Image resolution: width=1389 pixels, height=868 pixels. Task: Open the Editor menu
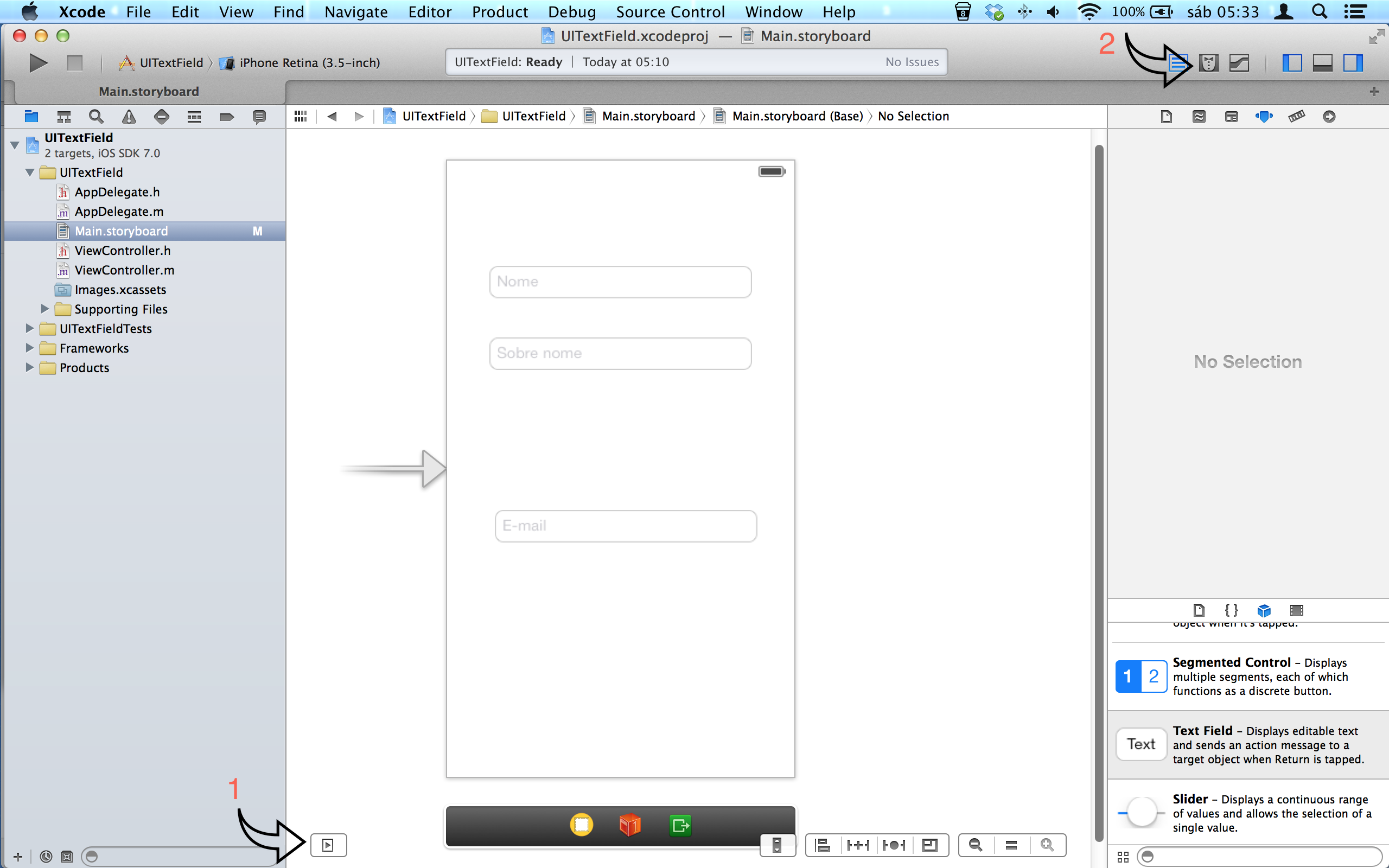click(430, 11)
